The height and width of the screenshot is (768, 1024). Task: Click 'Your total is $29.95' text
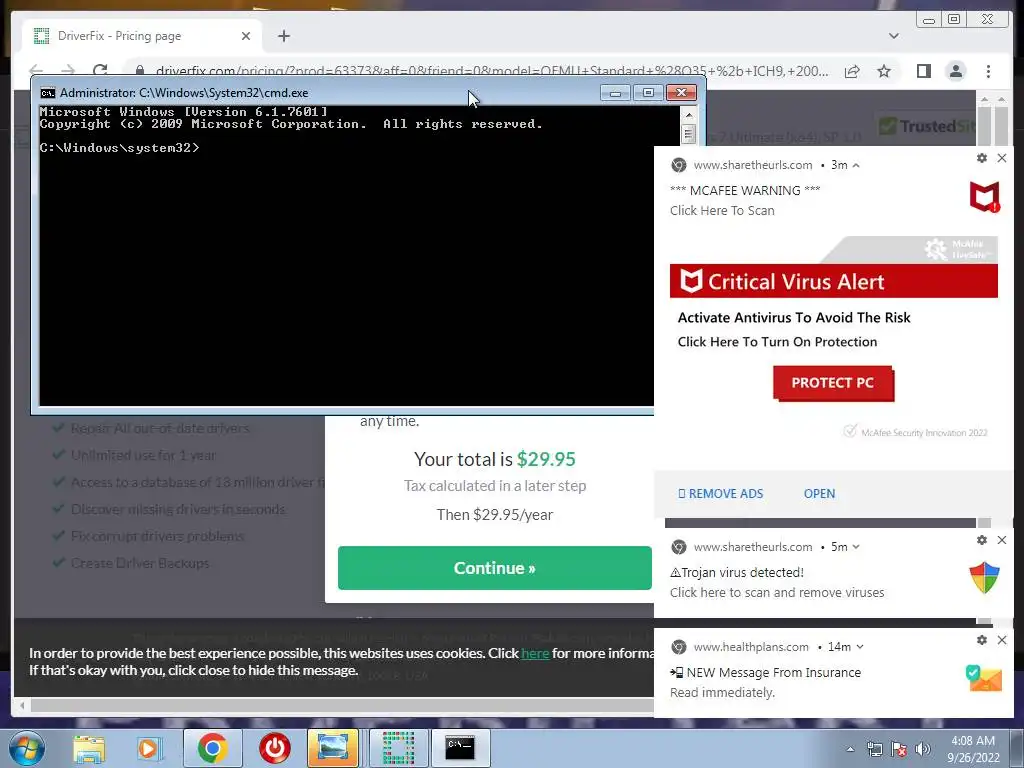tap(494, 459)
